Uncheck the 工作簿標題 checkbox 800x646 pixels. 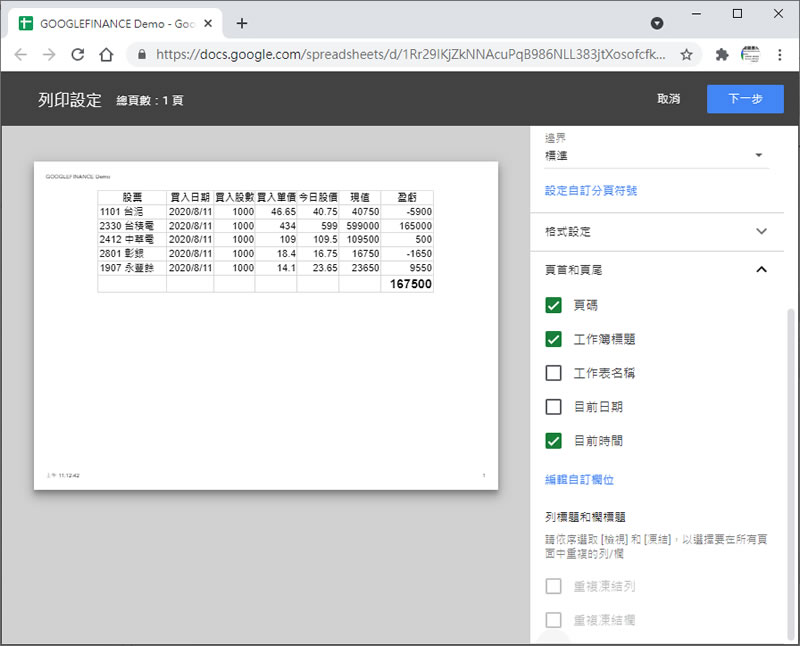553,339
